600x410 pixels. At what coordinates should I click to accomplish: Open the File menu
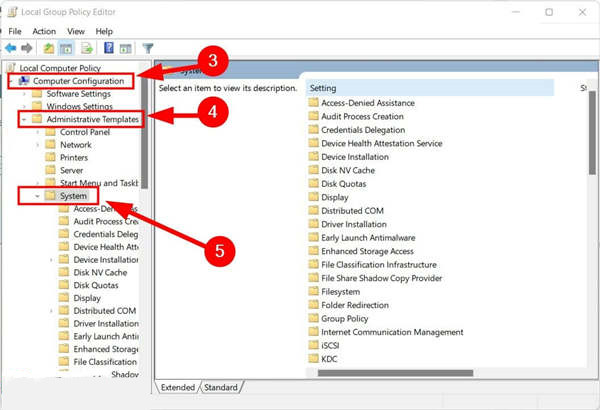click(15, 31)
